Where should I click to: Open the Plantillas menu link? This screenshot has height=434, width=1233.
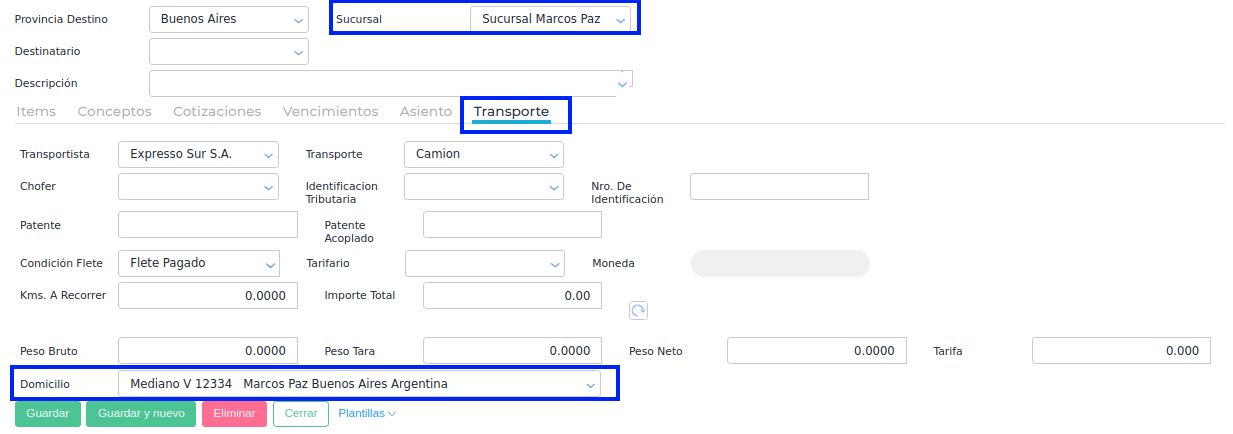pos(367,414)
